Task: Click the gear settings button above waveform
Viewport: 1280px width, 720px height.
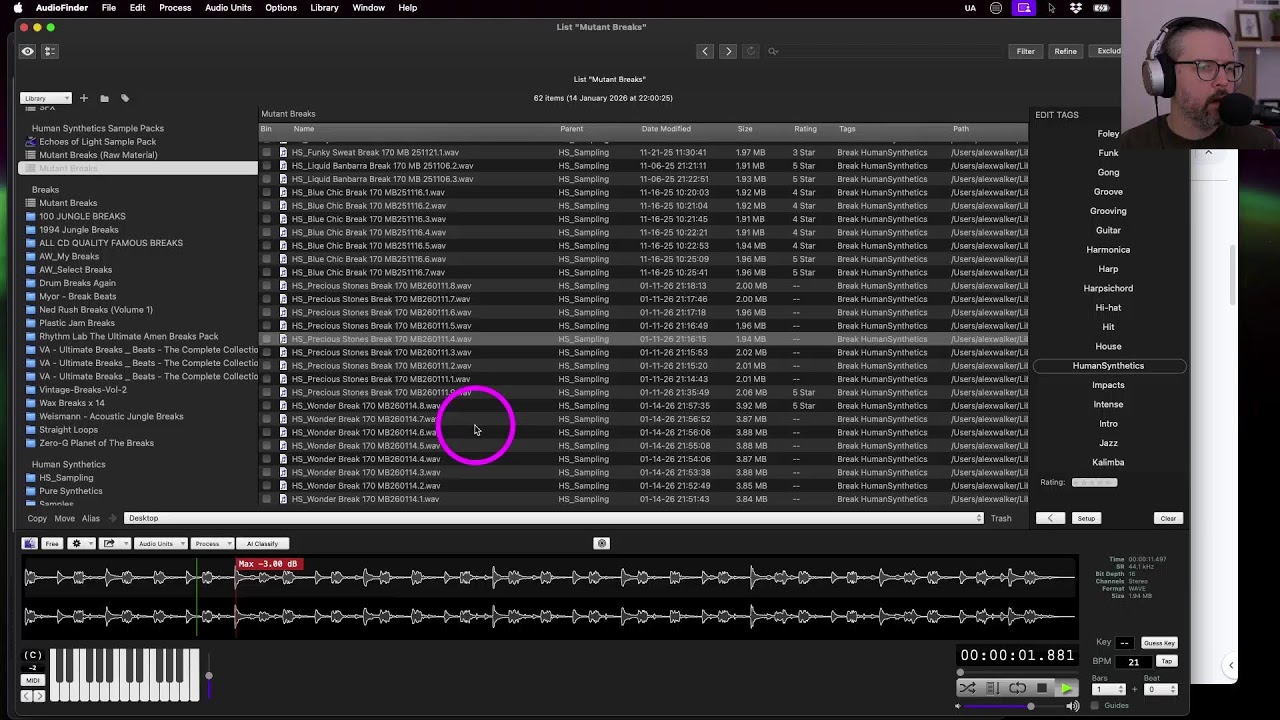Action: tap(76, 543)
